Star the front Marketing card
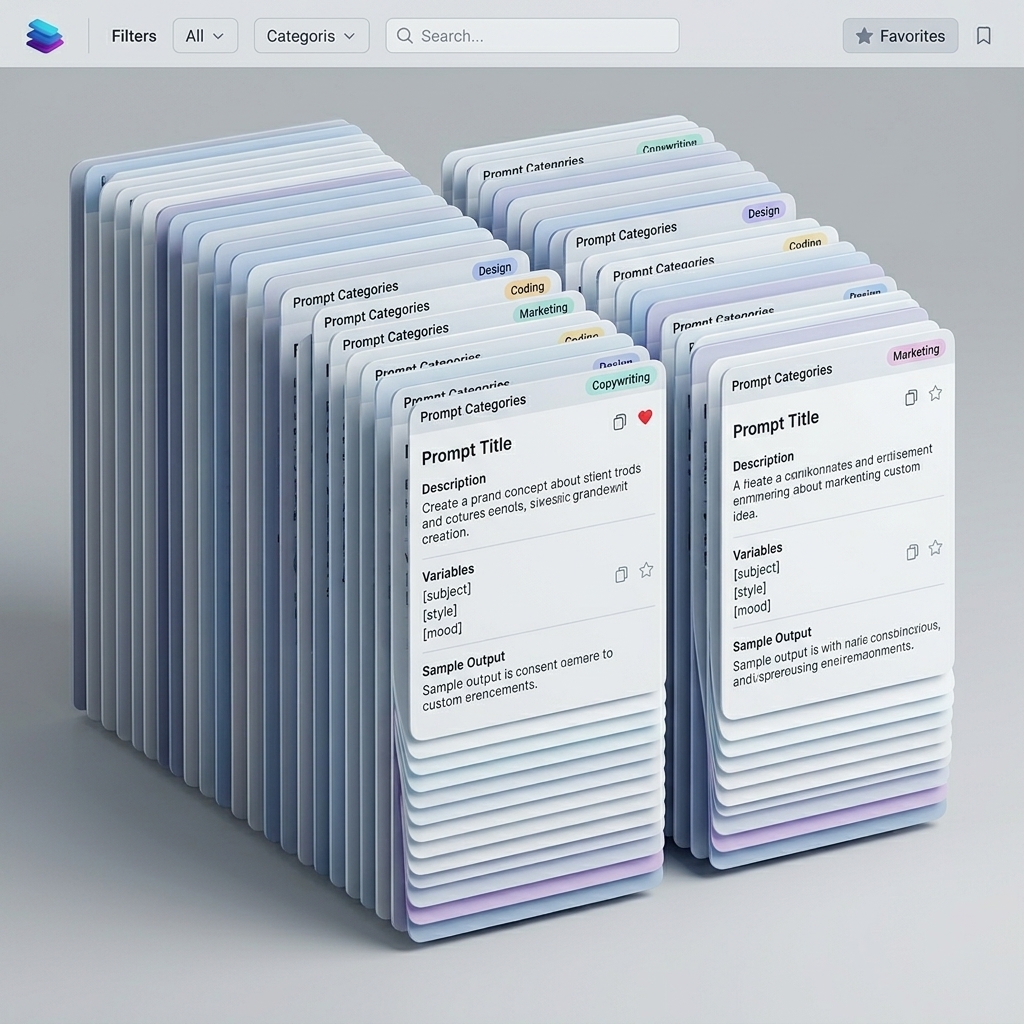The image size is (1024, 1024). coord(935,392)
